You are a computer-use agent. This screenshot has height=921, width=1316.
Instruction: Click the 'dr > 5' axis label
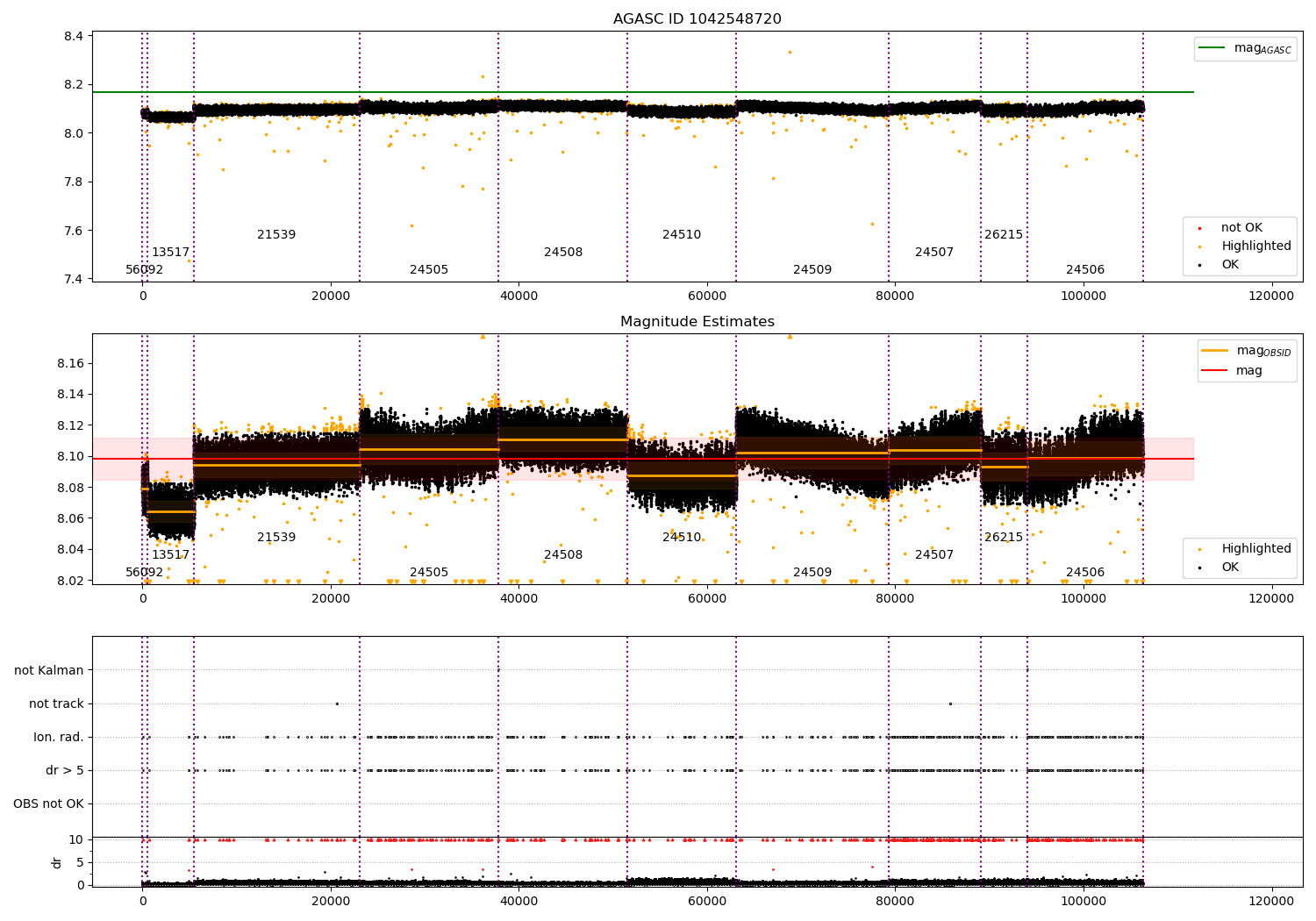(65, 771)
